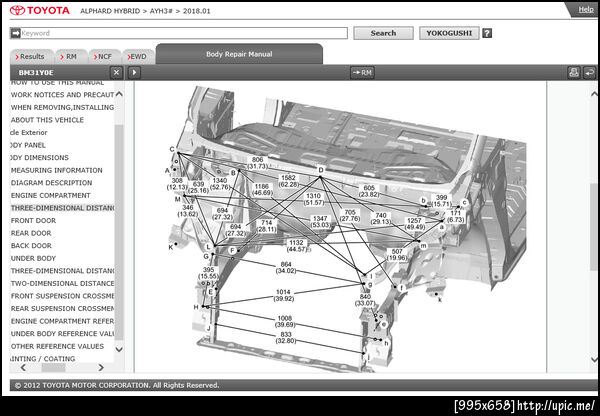Screen dimensions: 600x416
Task: Open REAR SUSPENSION CROSSMEMBER entry
Action: (62, 308)
